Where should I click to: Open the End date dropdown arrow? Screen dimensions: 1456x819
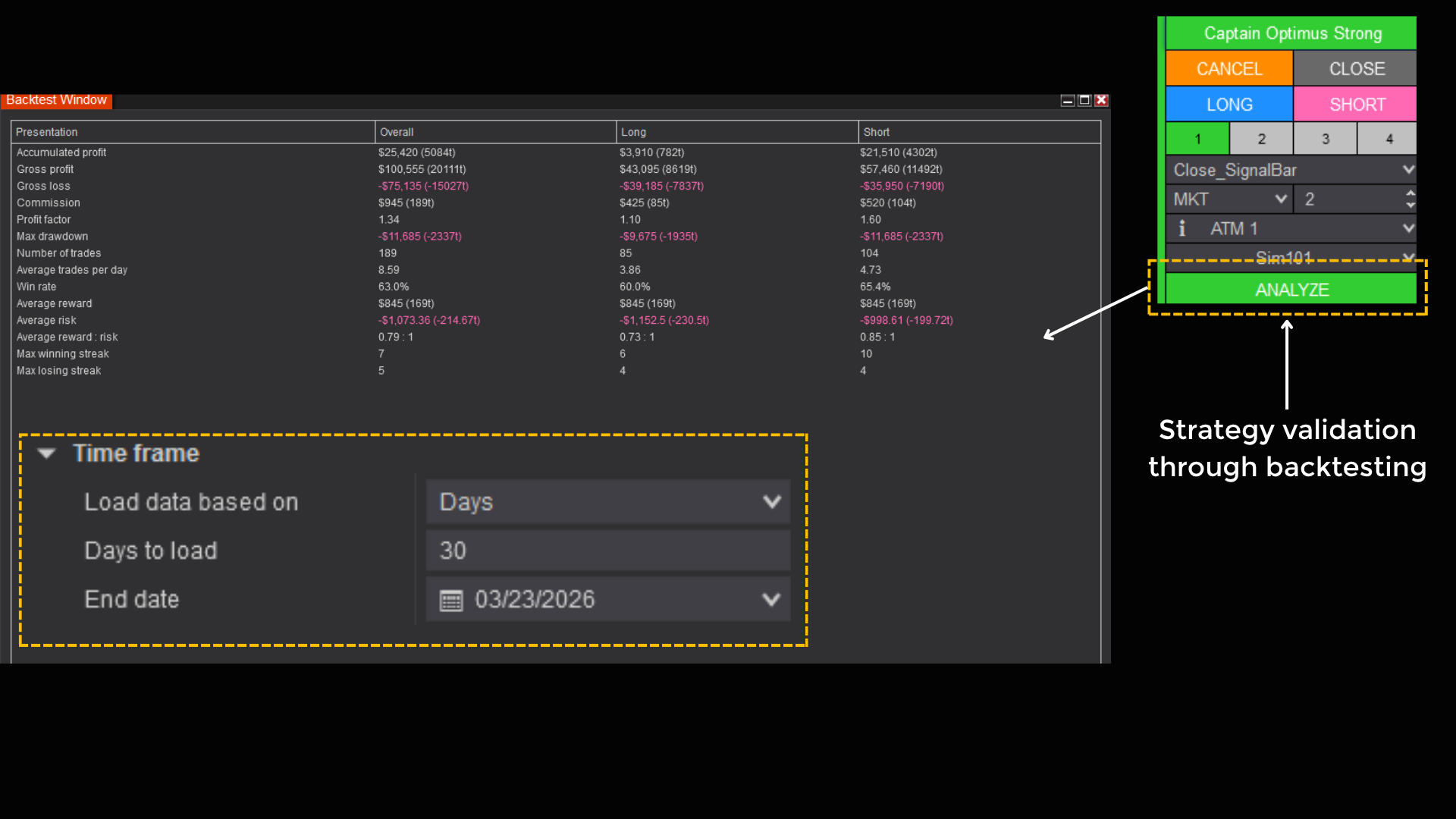(771, 600)
